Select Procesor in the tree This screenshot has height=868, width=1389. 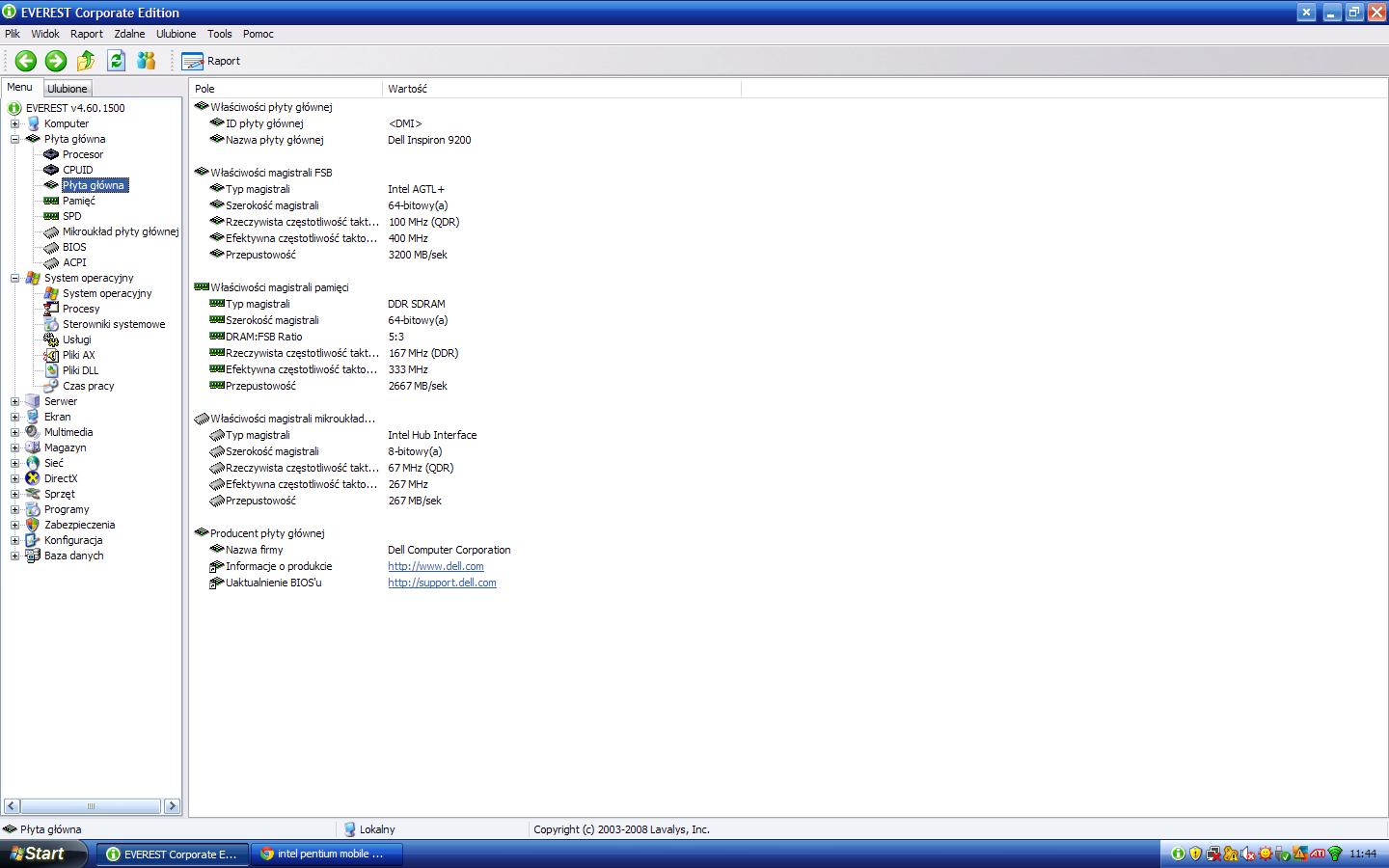[x=83, y=154]
